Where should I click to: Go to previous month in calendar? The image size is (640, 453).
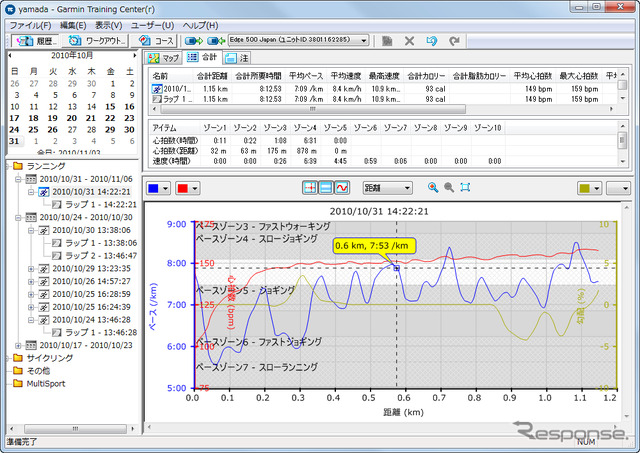point(10,55)
